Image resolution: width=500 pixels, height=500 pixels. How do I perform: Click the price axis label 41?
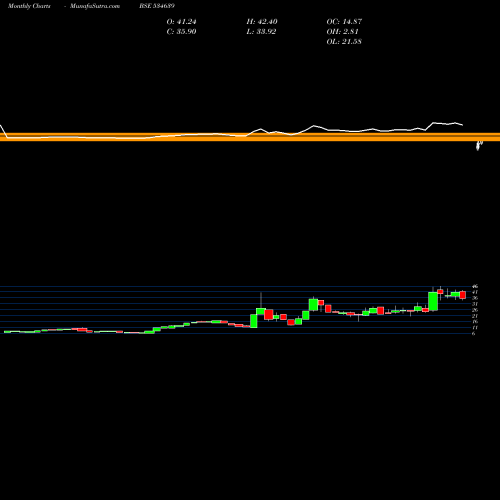475,292
